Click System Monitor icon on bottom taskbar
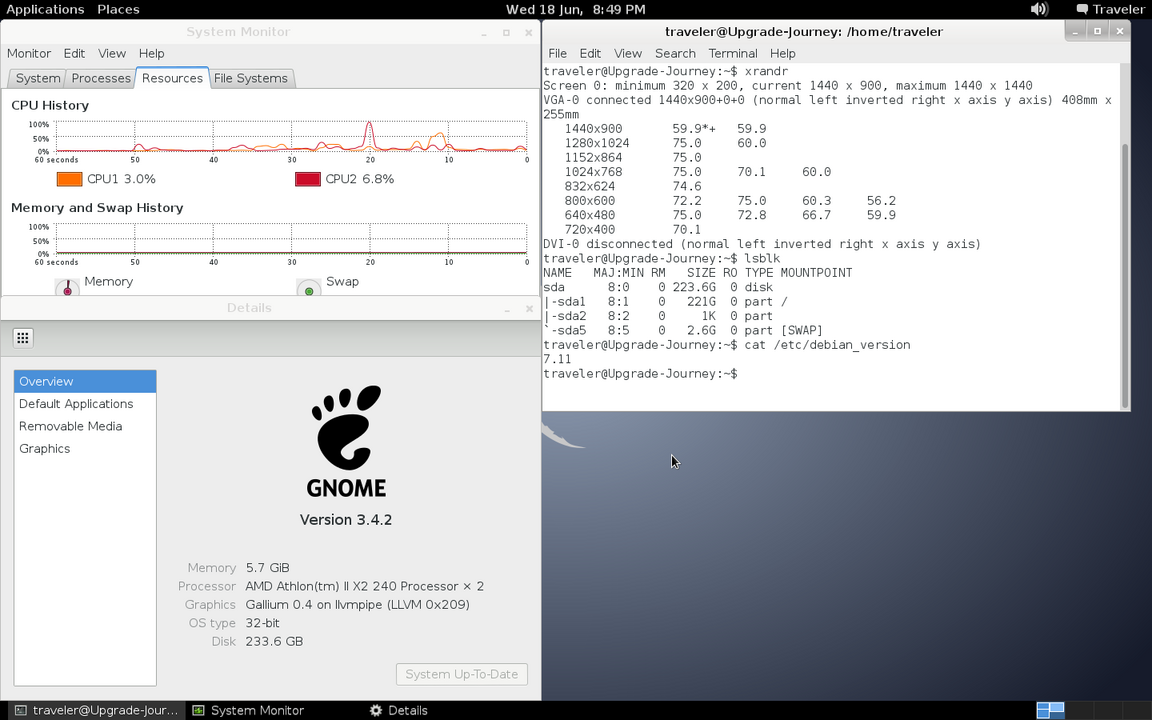1152x720 pixels. [x=198, y=710]
